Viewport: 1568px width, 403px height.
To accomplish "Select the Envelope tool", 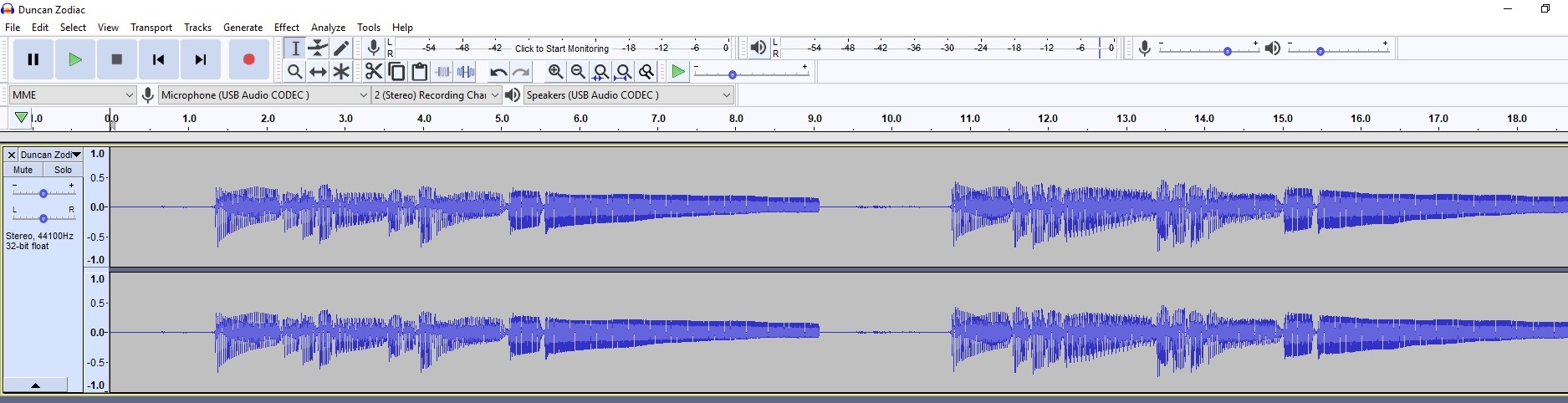I will coord(318,48).
